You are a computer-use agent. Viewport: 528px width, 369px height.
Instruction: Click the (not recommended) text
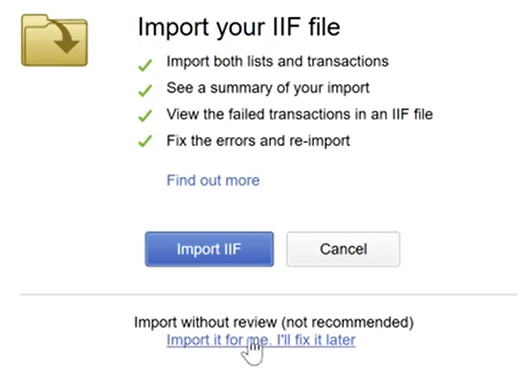348,323
